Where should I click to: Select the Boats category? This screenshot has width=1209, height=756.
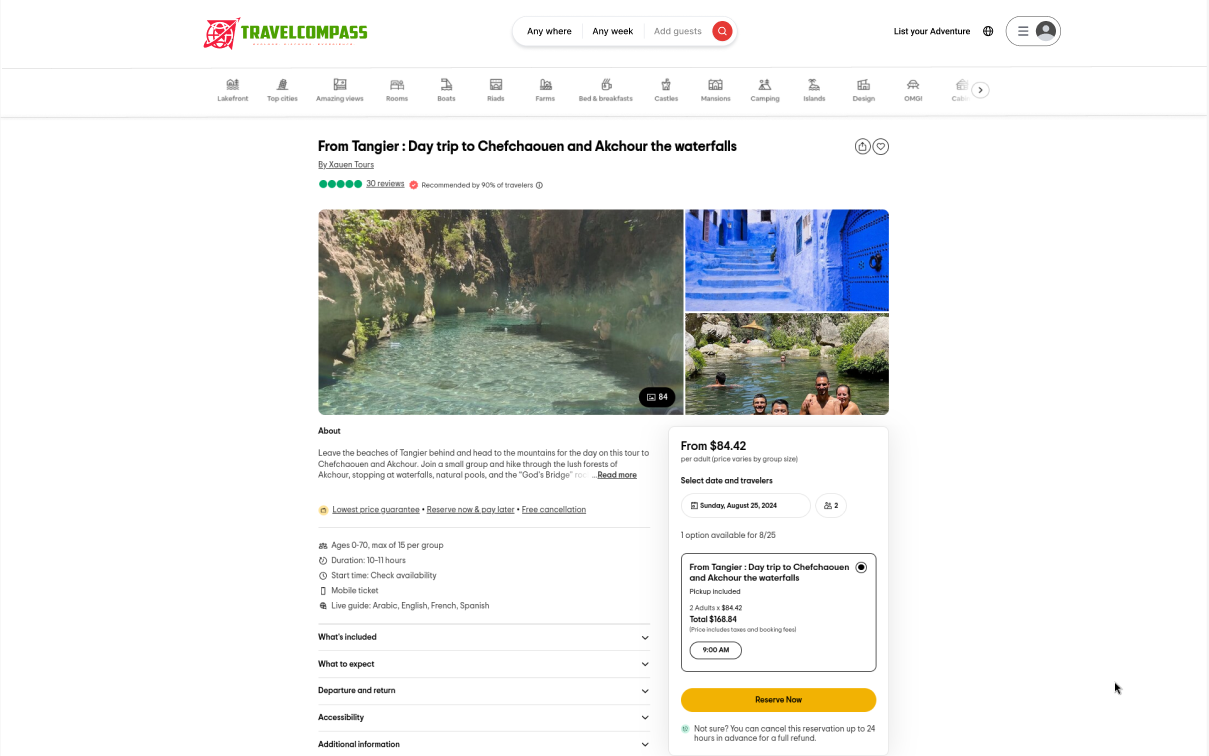point(446,90)
